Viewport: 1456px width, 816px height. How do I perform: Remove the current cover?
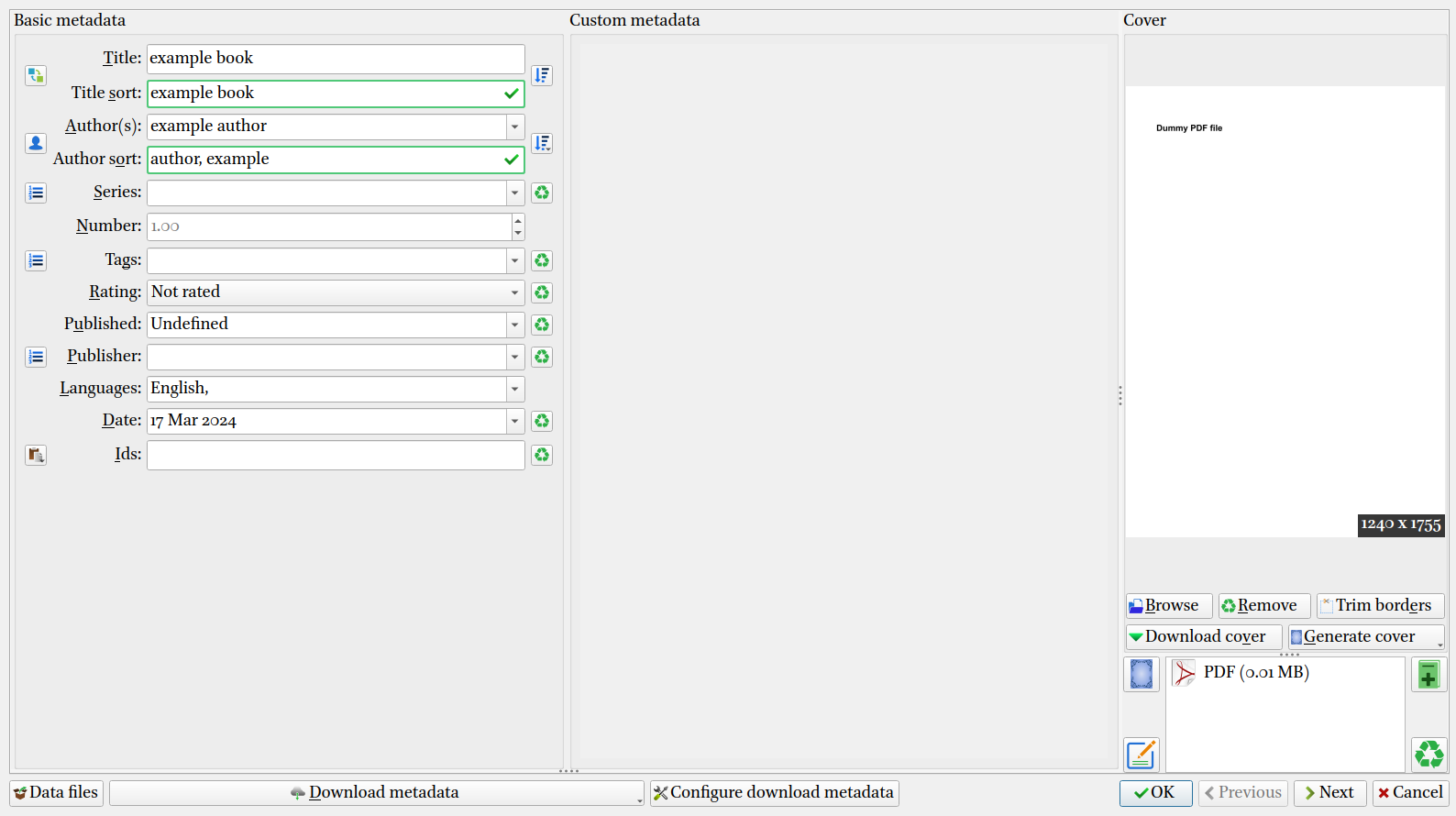pos(1264,606)
